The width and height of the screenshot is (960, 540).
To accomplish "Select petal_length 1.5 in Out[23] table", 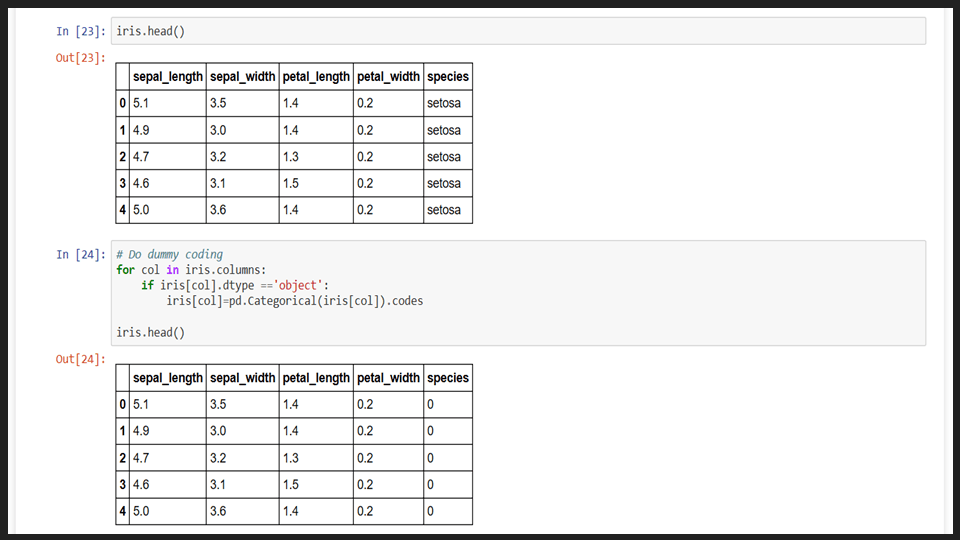I will tap(291, 183).
